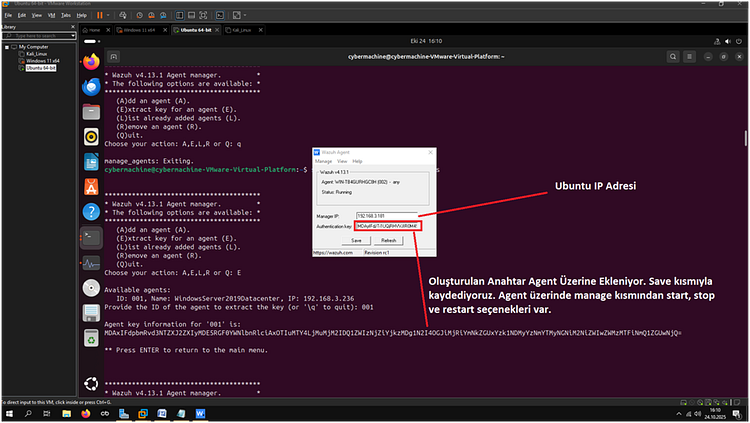Viewport: 750px width, 423px height.
Task: Close the Kali_Linux tab
Action: pos(261,30)
